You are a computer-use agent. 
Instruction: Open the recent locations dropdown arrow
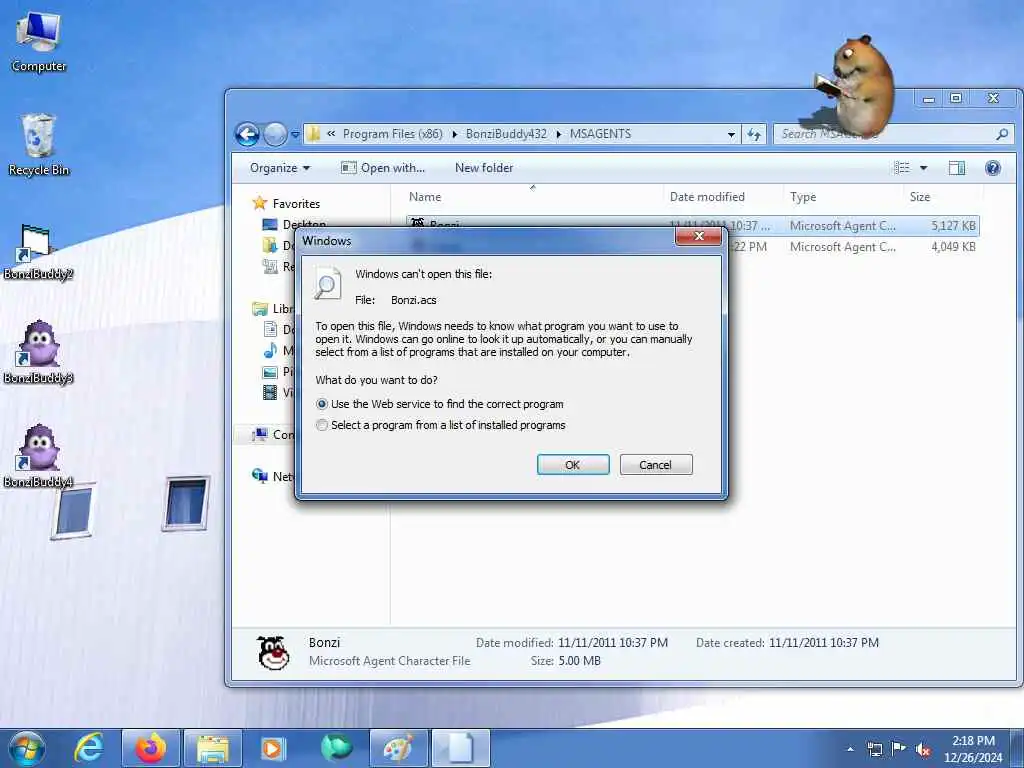pos(295,135)
